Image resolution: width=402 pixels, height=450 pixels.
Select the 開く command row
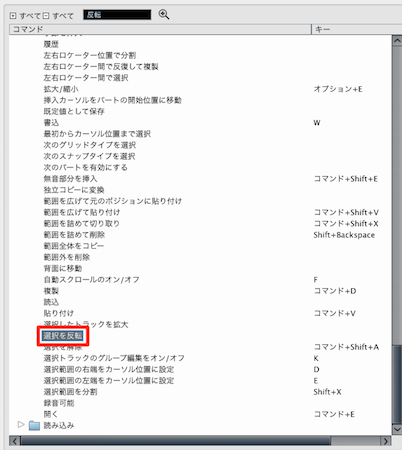pyautogui.click(x=51, y=414)
